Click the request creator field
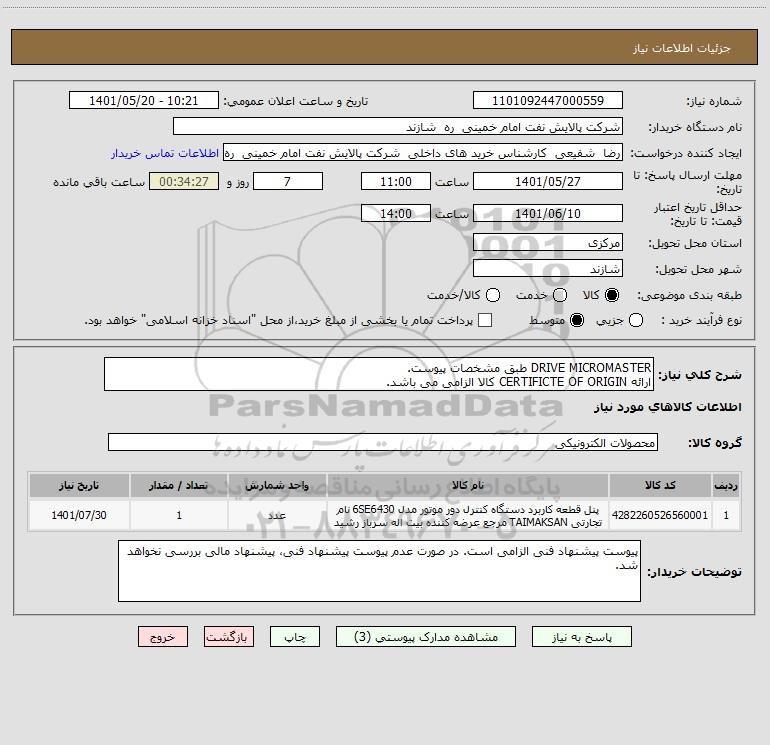This screenshot has height=745, width=770. [x=423, y=152]
